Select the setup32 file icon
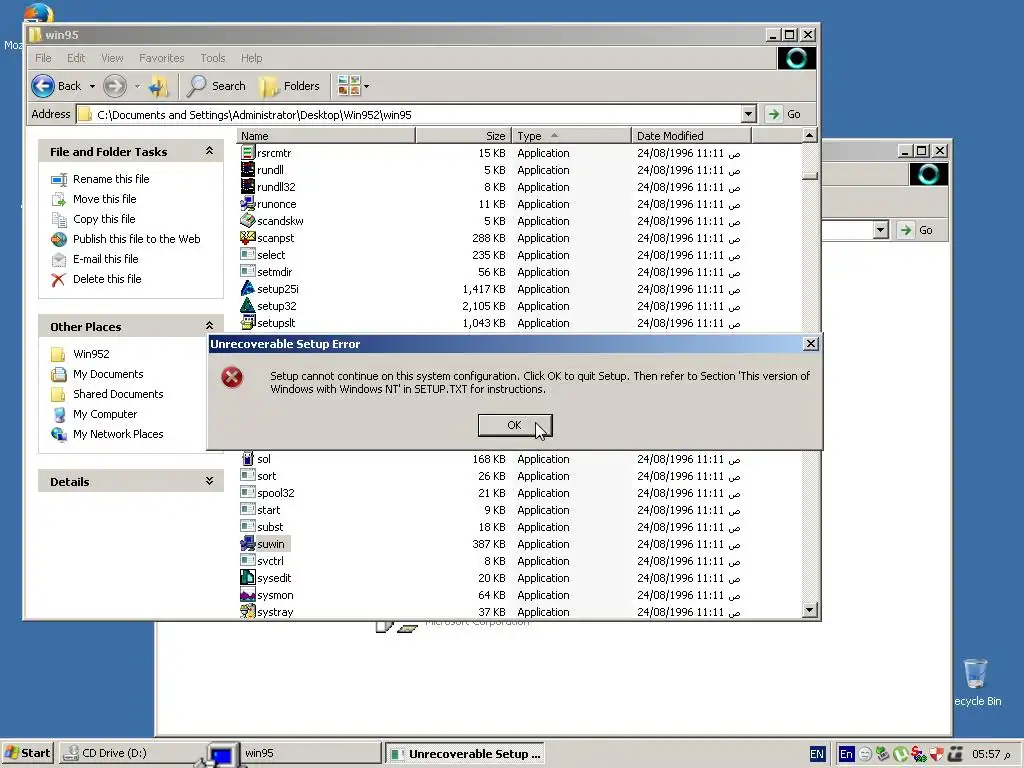Viewport: 1024px width, 768px height. (248, 306)
